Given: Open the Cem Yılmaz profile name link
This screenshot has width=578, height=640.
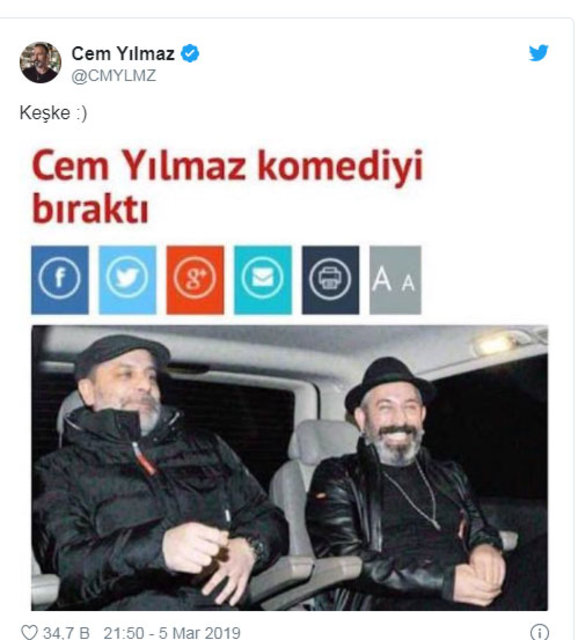Looking at the screenshot, I should [123, 53].
